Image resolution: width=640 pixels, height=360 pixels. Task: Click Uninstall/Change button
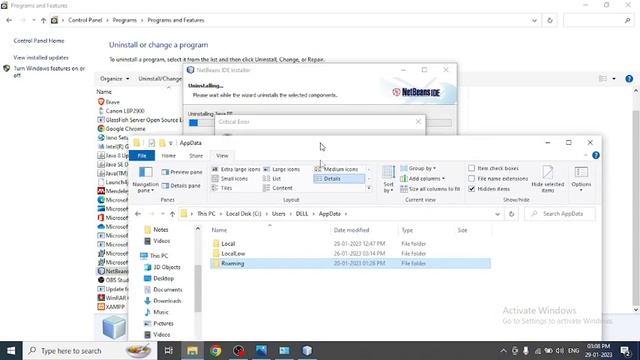[x=160, y=79]
